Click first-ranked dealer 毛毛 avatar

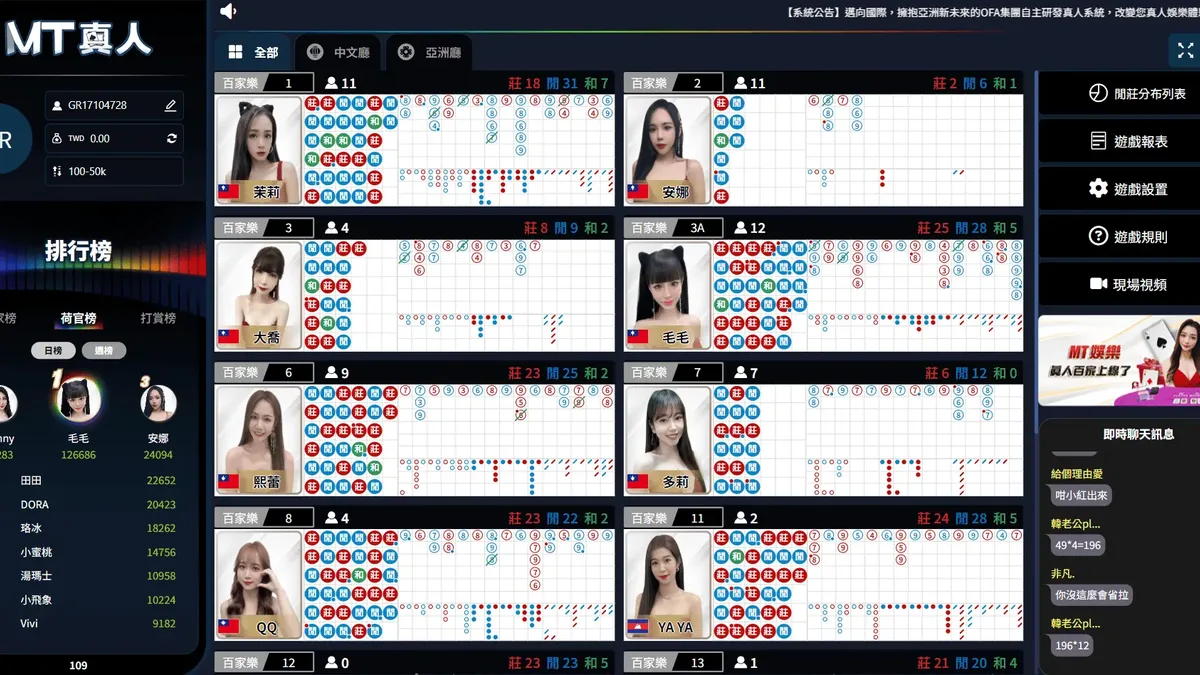point(78,400)
